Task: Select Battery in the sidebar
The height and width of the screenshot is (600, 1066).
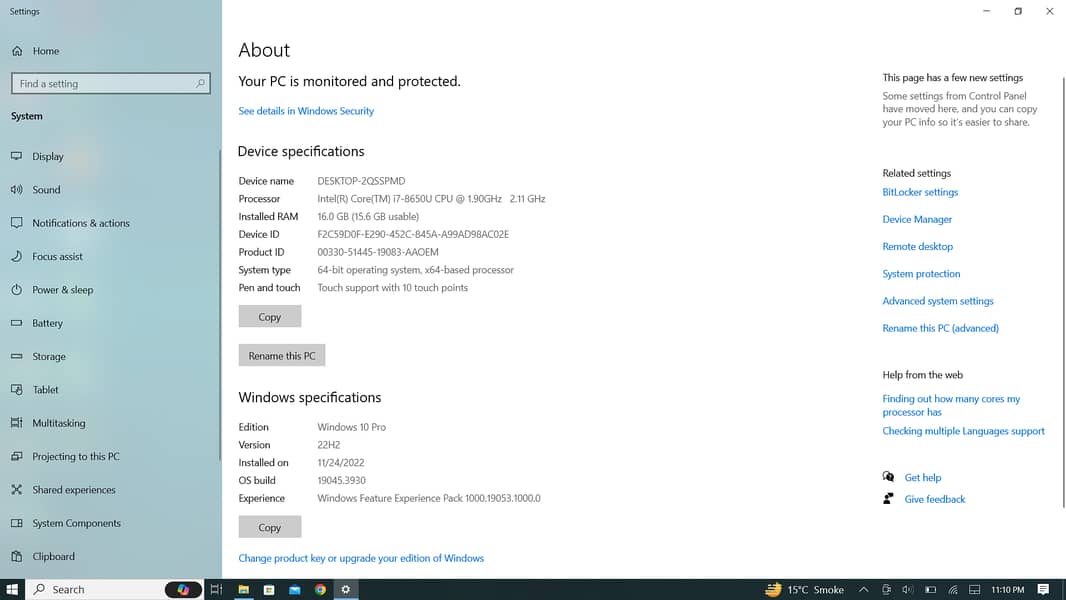Action: tap(47, 323)
